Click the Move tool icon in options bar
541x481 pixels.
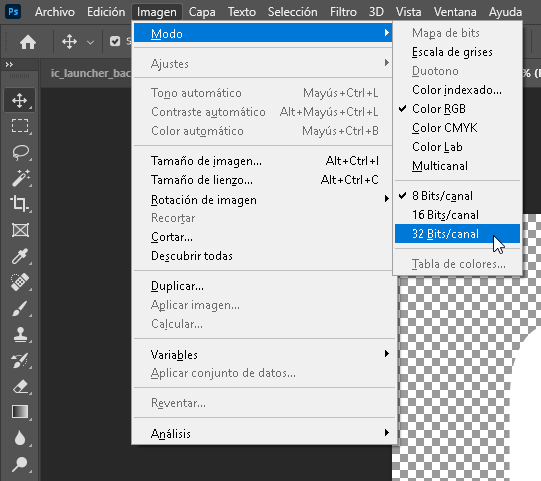click(69, 42)
